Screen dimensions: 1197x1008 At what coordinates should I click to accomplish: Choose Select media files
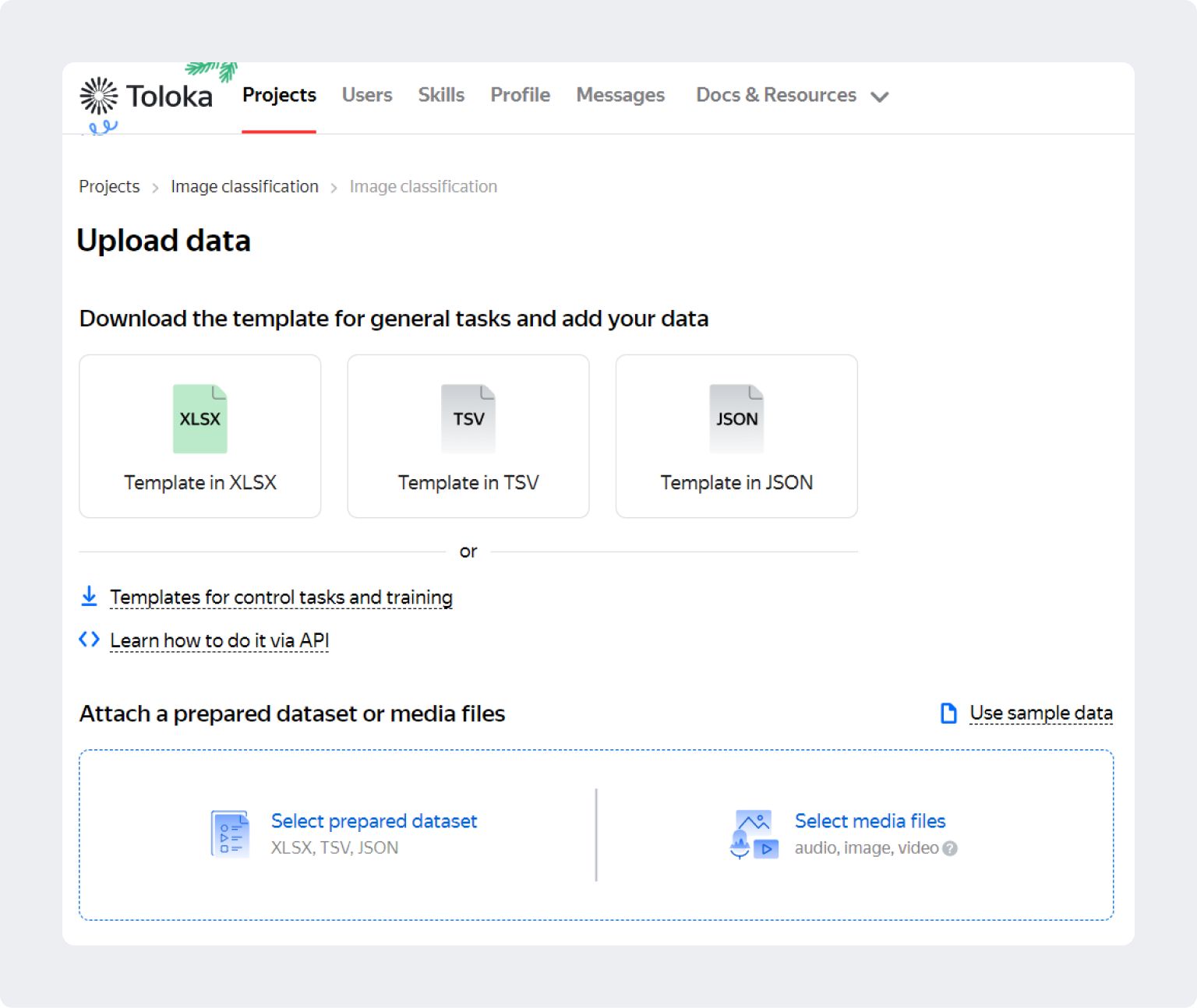point(870,821)
